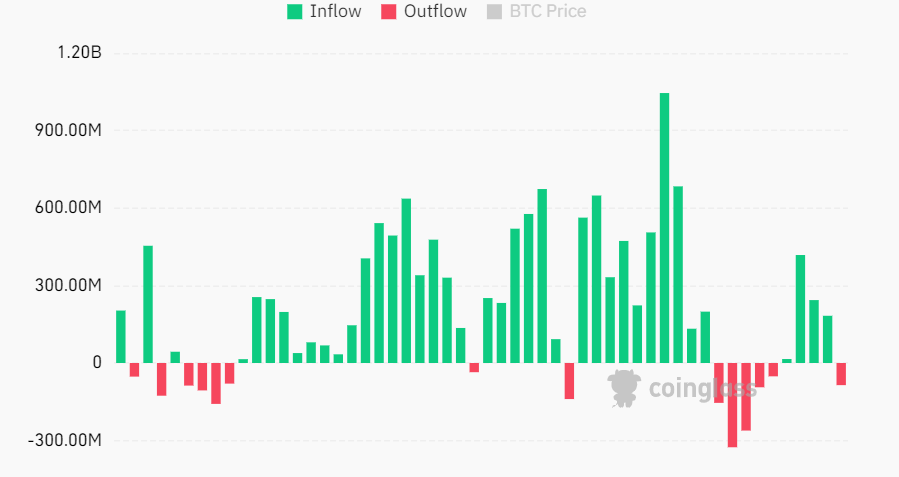Click the coinglass watermark logo icon
The image size is (899, 477).
click(624, 387)
